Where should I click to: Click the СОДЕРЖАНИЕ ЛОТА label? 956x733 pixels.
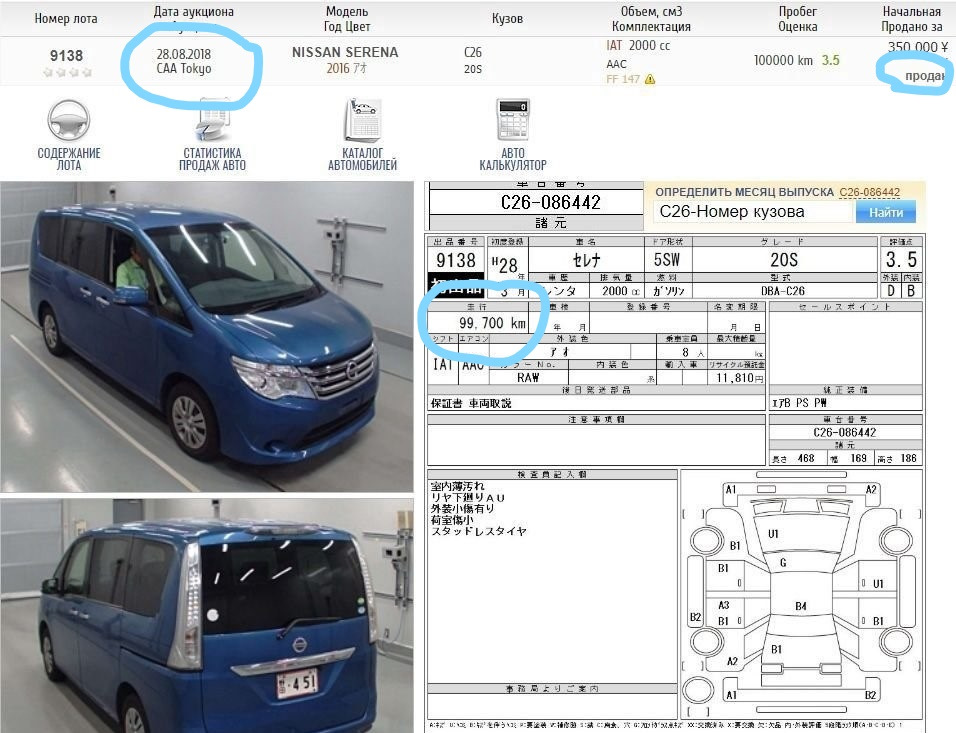tap(69, 159)
